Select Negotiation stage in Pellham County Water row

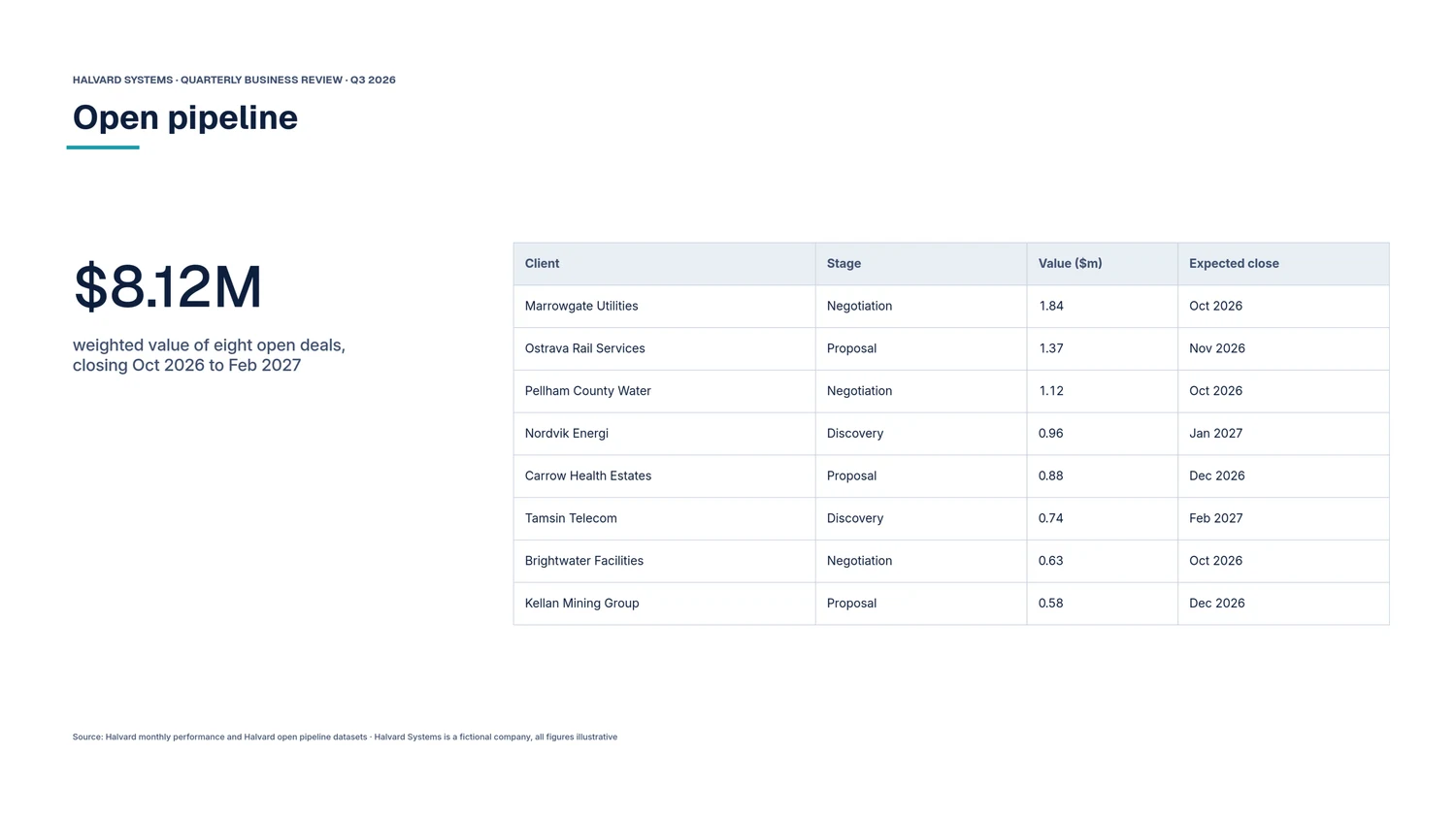point(921,391)
